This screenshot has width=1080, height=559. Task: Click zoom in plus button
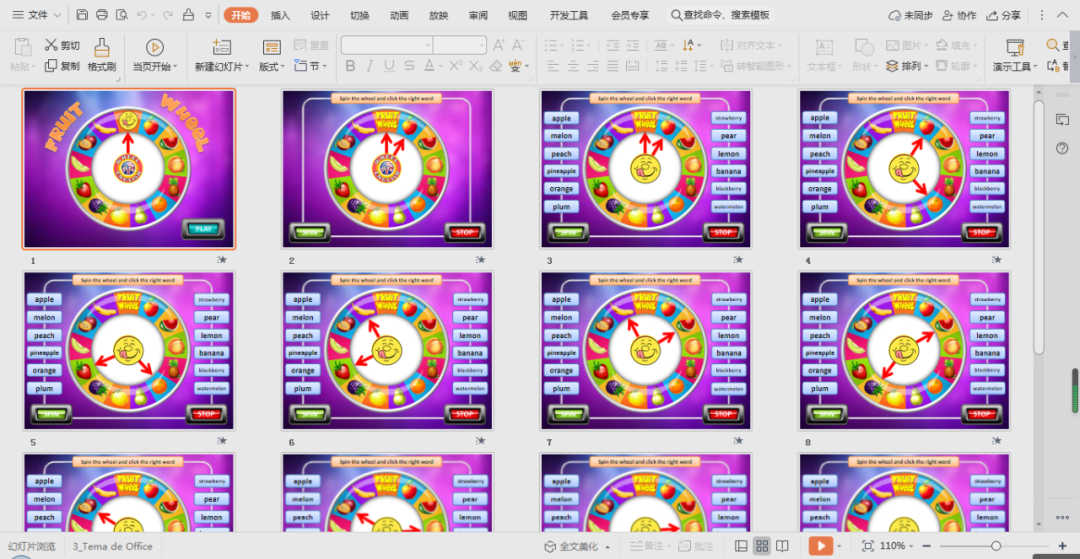point(1061,546)
